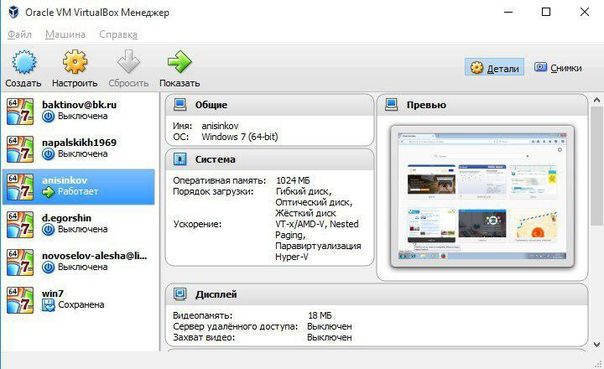
Task: Click the details pane scroll up arrow
Action: coord(597,100)
